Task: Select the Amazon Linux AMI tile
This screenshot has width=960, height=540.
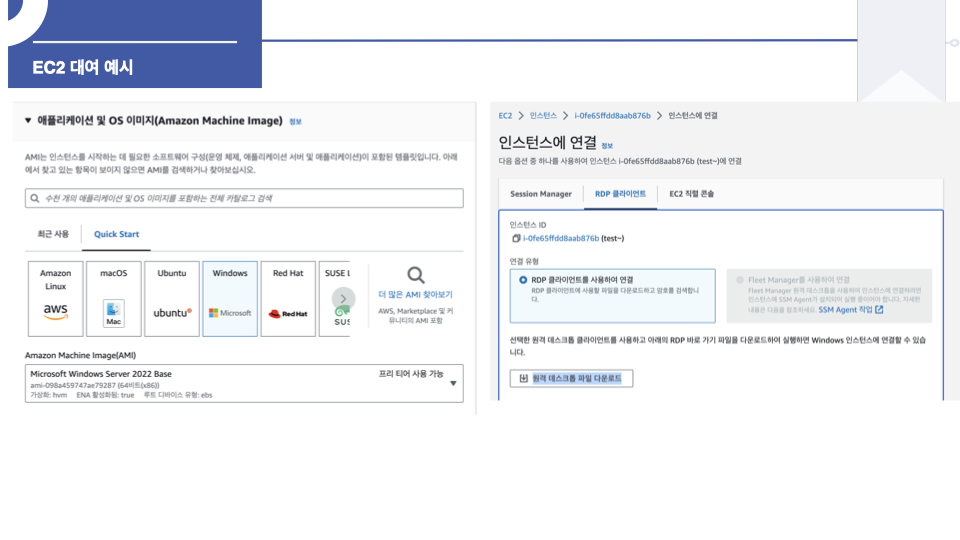Action: point(56,299)
